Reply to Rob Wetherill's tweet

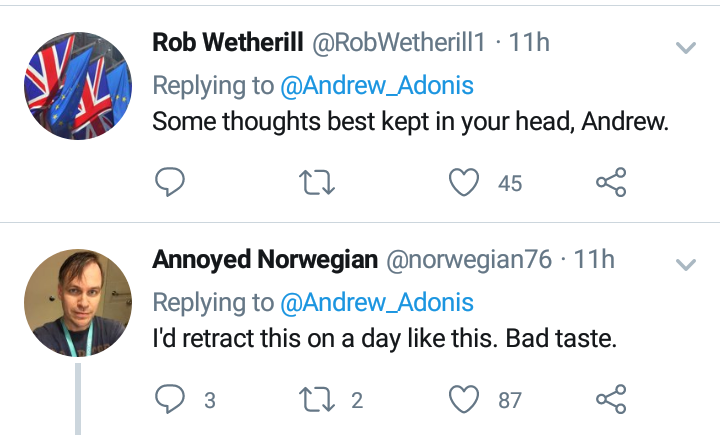point(170,182)
